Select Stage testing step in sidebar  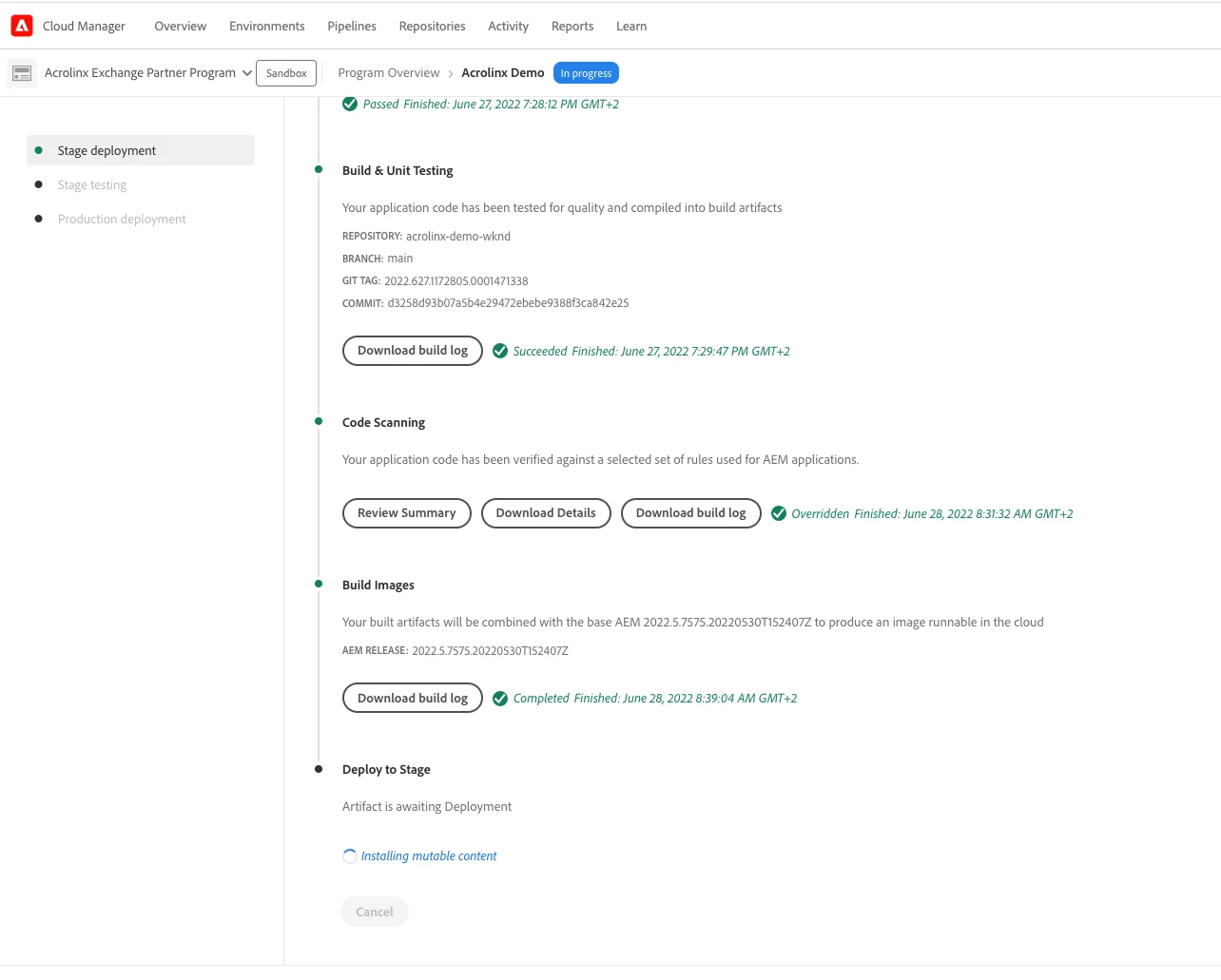click(x=92, y=185)
